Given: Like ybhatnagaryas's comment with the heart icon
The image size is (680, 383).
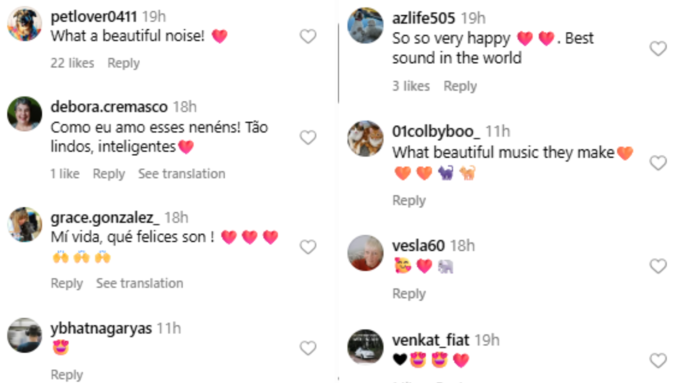Looking at the screenshot, I should pos(308,348).
